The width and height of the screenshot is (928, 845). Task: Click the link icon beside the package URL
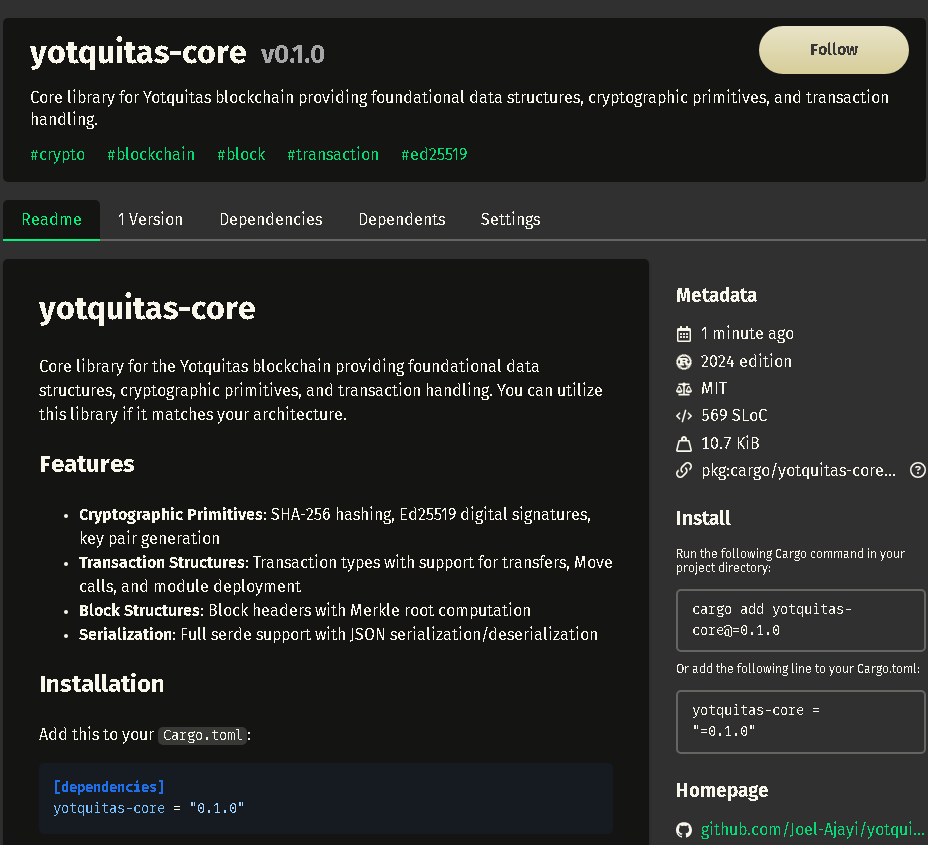(684, 470)
